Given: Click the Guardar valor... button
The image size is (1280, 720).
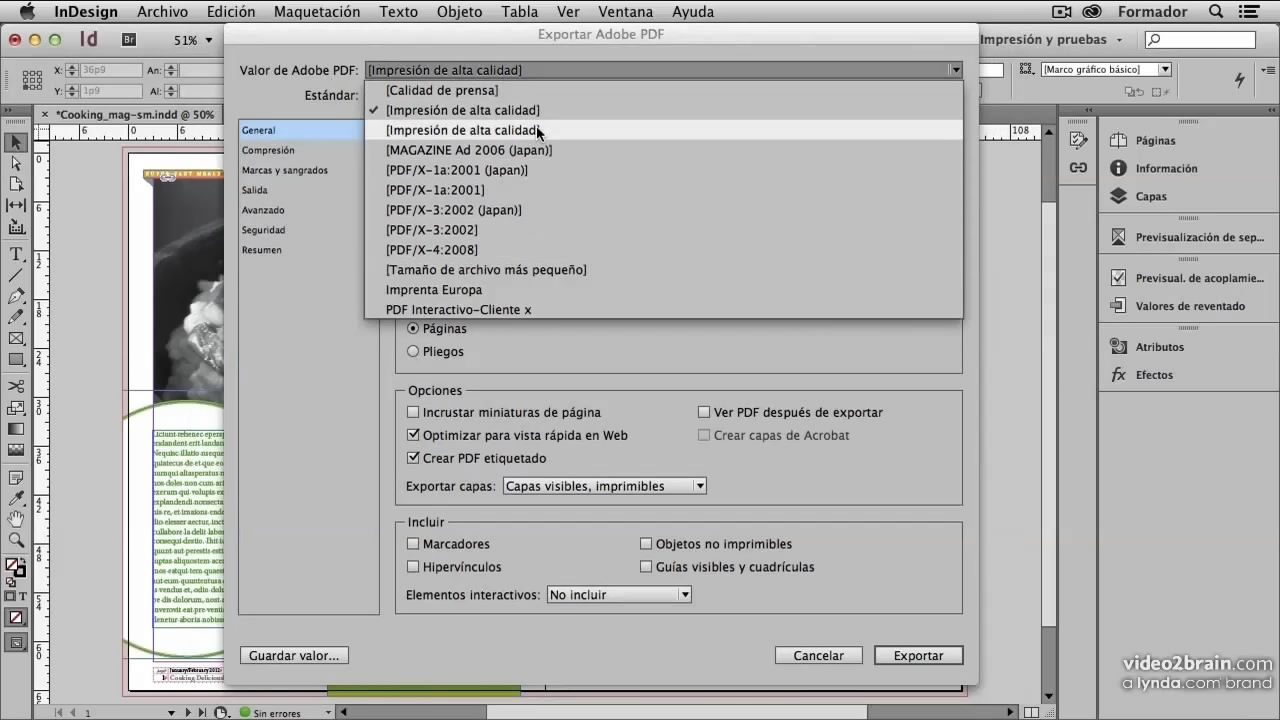Looking at the screenshot, I should pos(294,656).
